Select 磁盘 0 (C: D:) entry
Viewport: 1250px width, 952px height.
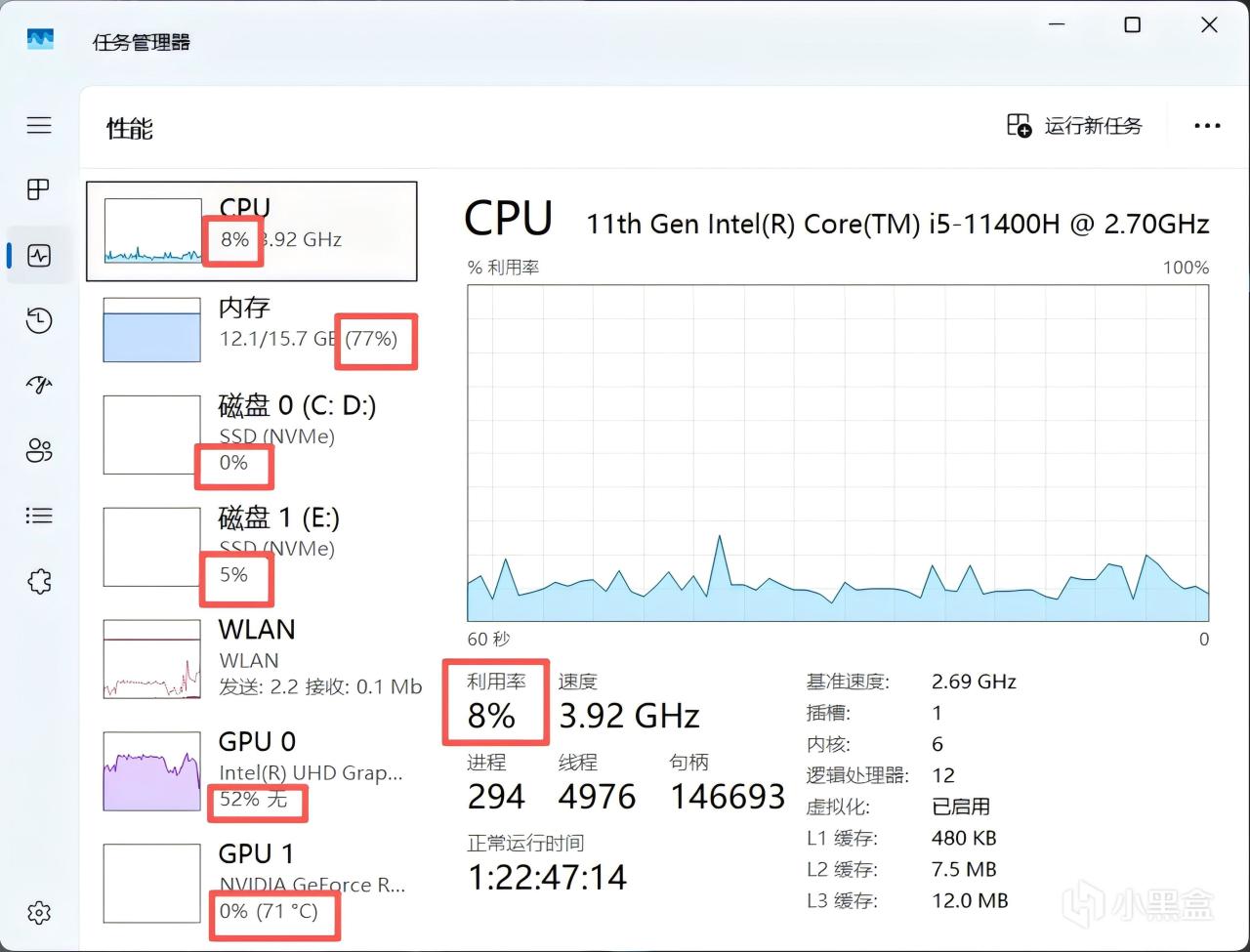[x=252, y=435]
